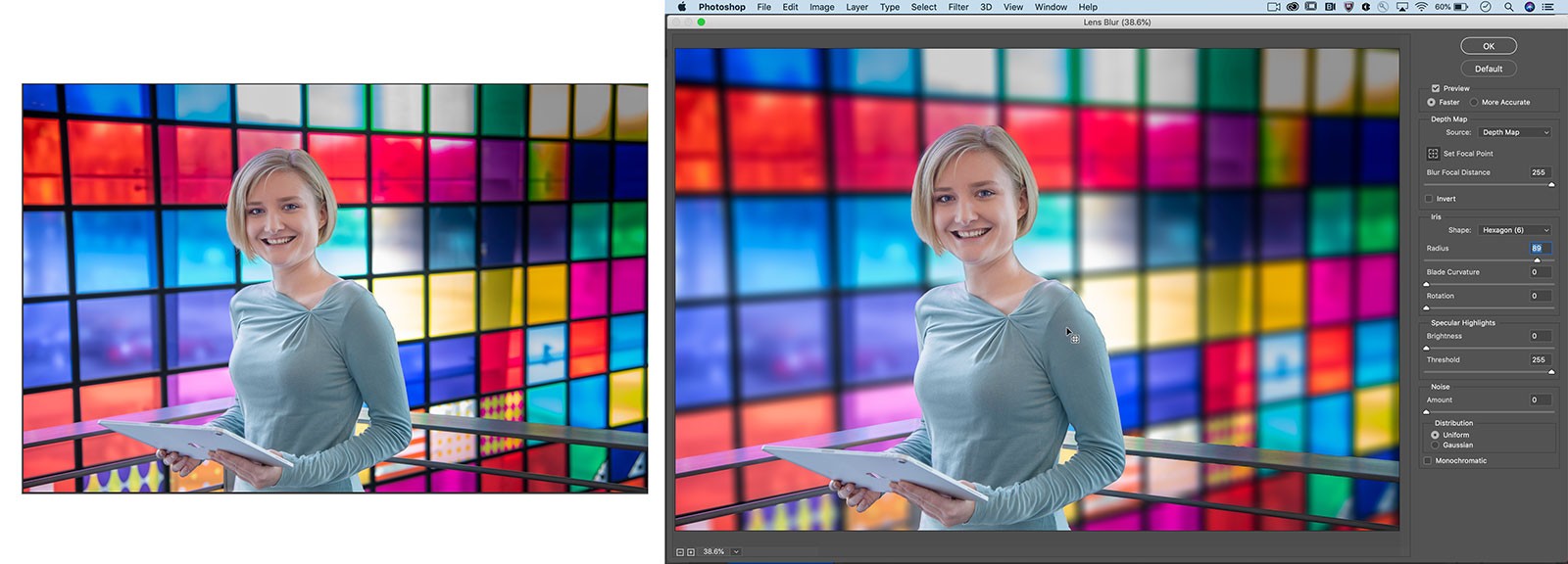Select Gaussian noise distribution
Screen dimensions: 1568x564
pos(1436,446)
